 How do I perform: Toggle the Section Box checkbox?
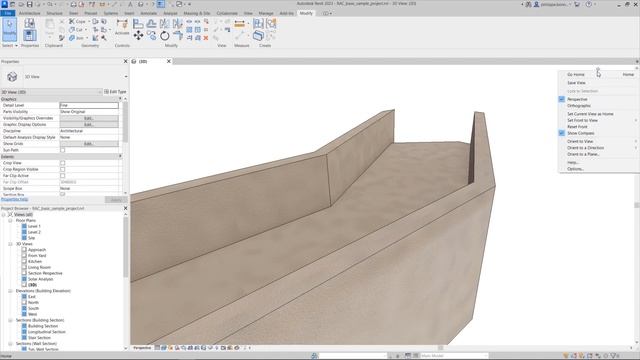[62, 194]
